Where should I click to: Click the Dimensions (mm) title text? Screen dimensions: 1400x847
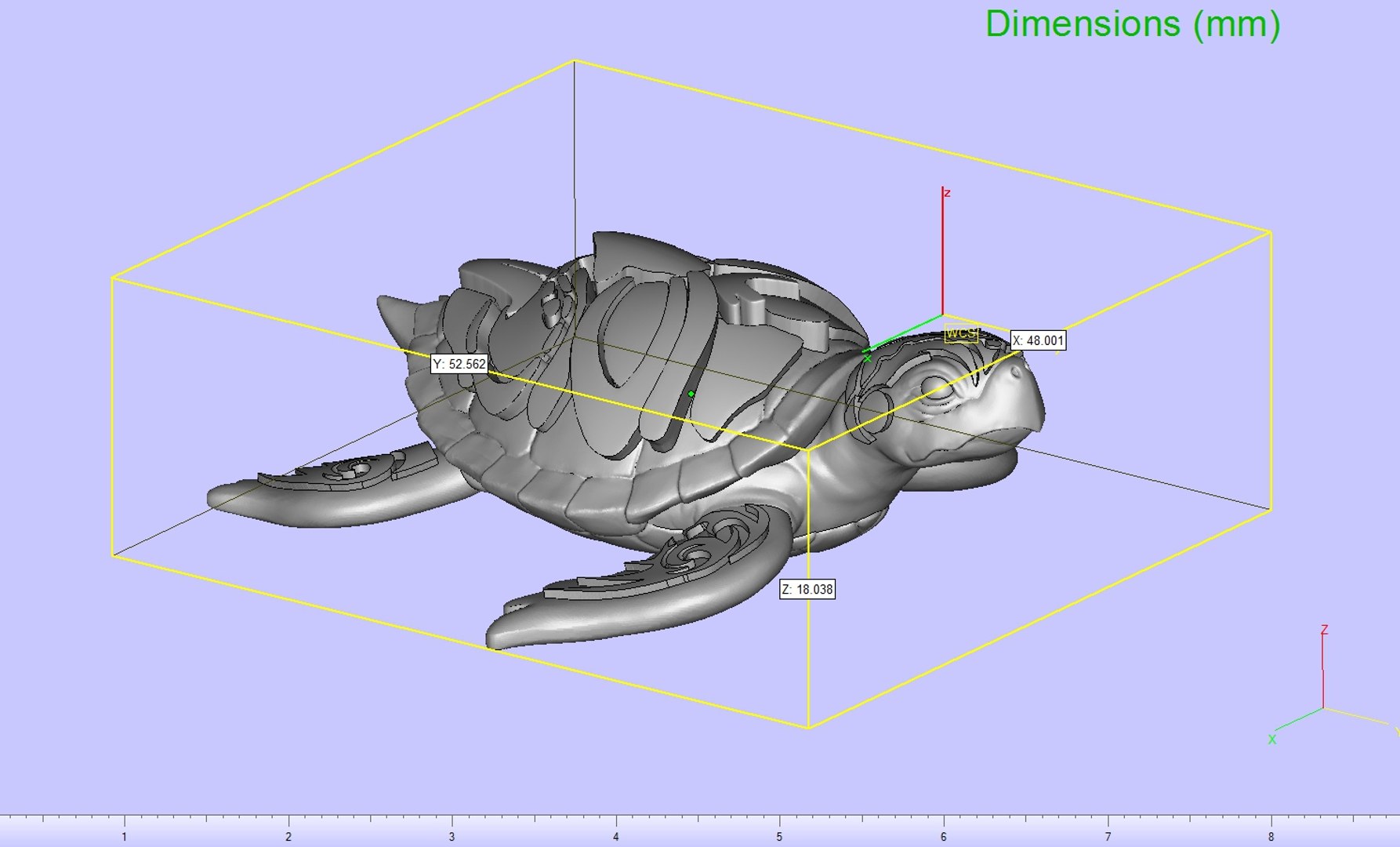(x=1133, y=24)
